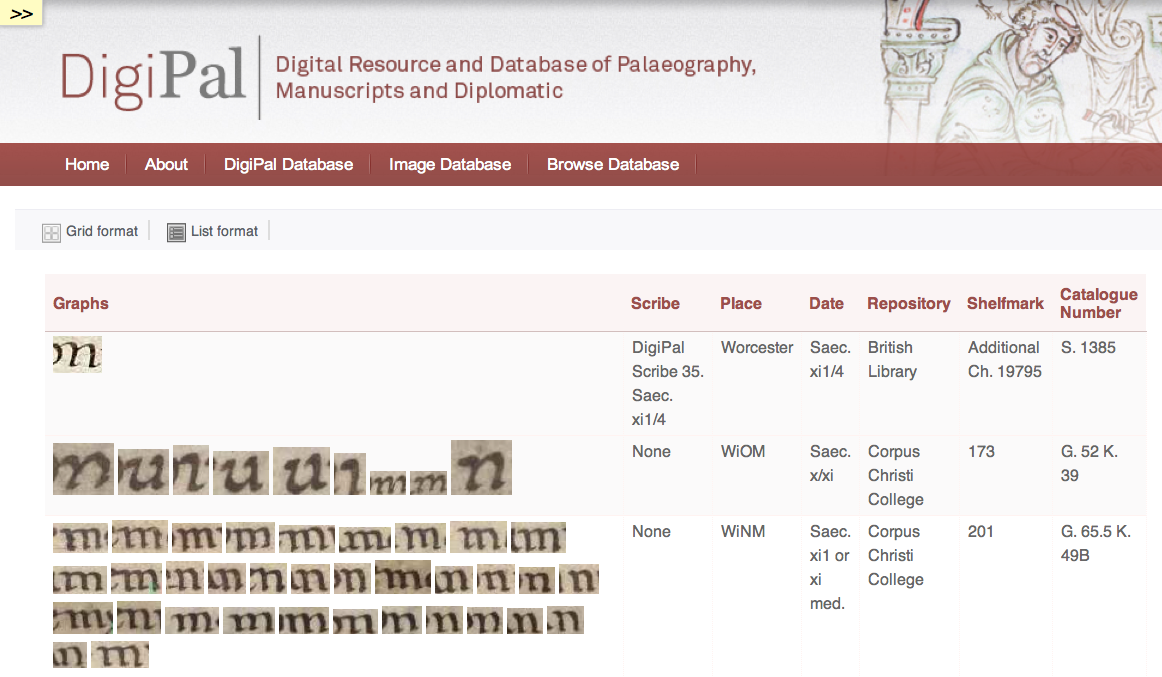Open the About page
This screenshot has width=1162, height=677.
click(x=166, y=165)
